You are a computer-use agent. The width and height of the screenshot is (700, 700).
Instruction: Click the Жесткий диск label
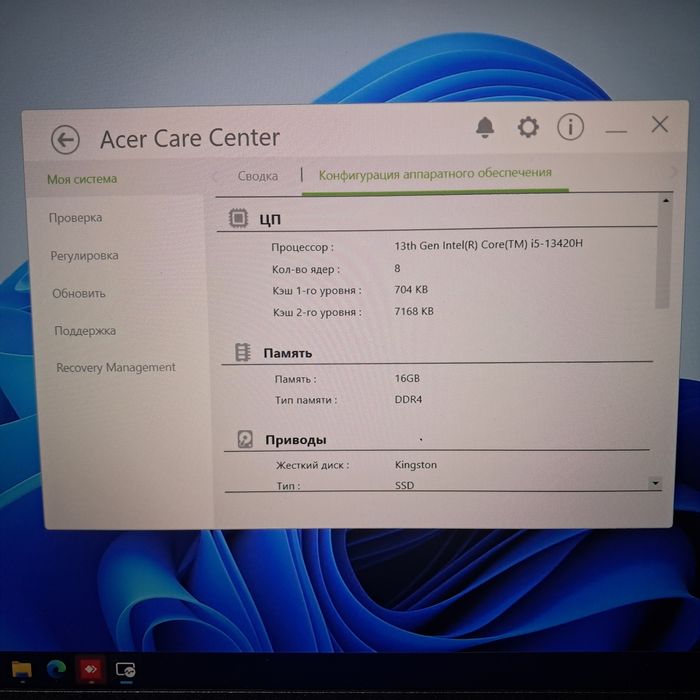312,465
